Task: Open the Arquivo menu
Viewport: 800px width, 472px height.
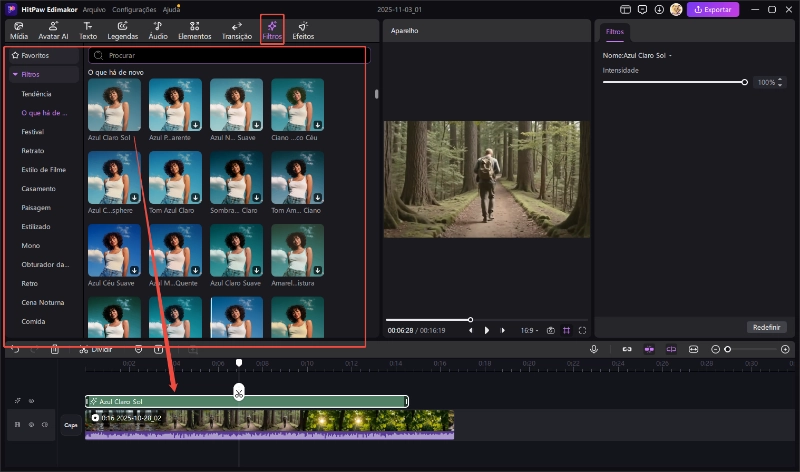Action: [94, 9]
